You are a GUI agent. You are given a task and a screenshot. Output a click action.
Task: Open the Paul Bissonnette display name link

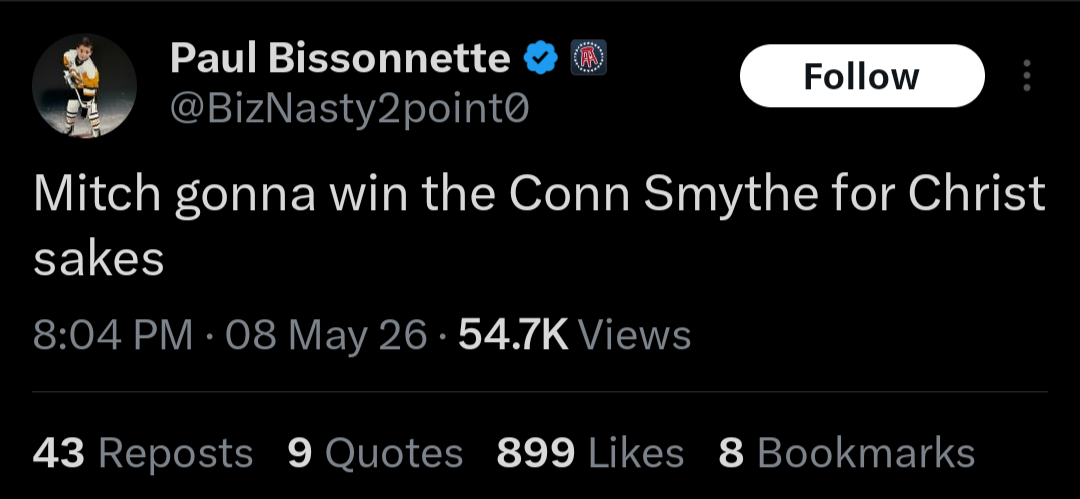point(340,57)
